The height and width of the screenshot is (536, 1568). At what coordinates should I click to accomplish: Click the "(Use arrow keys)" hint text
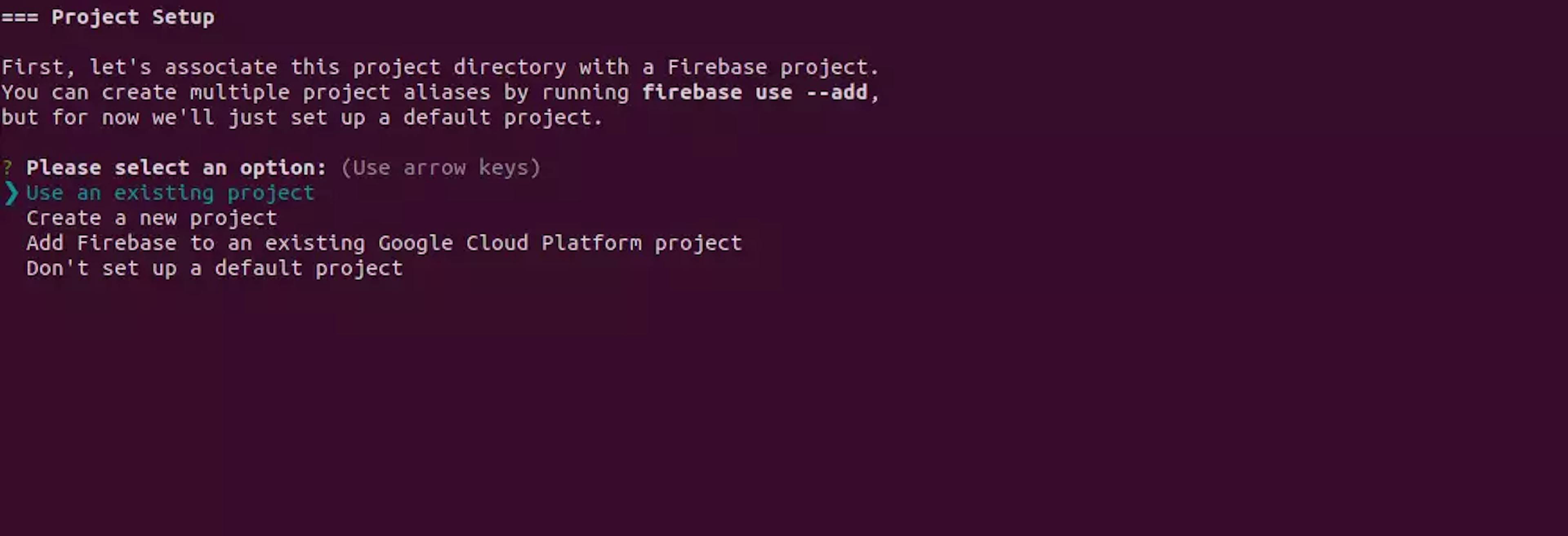coord(440,167)
